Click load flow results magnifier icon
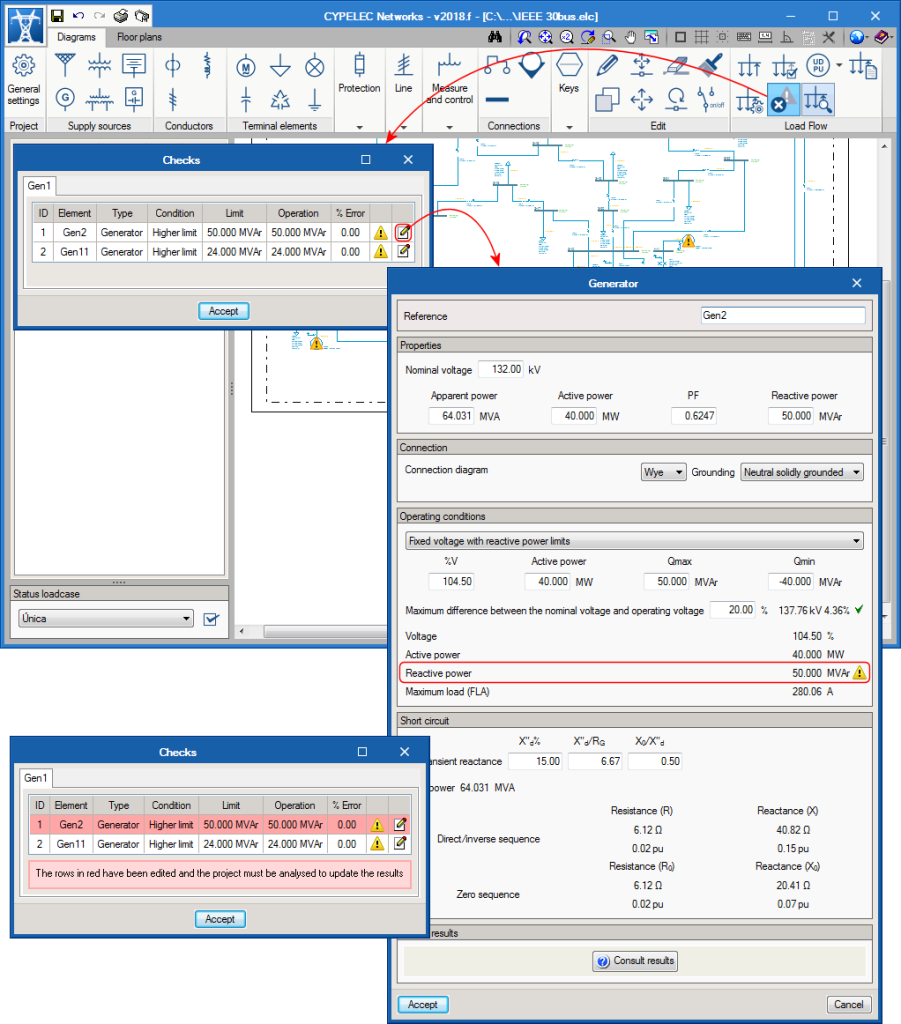901x1024 pixels. (817, 100)
